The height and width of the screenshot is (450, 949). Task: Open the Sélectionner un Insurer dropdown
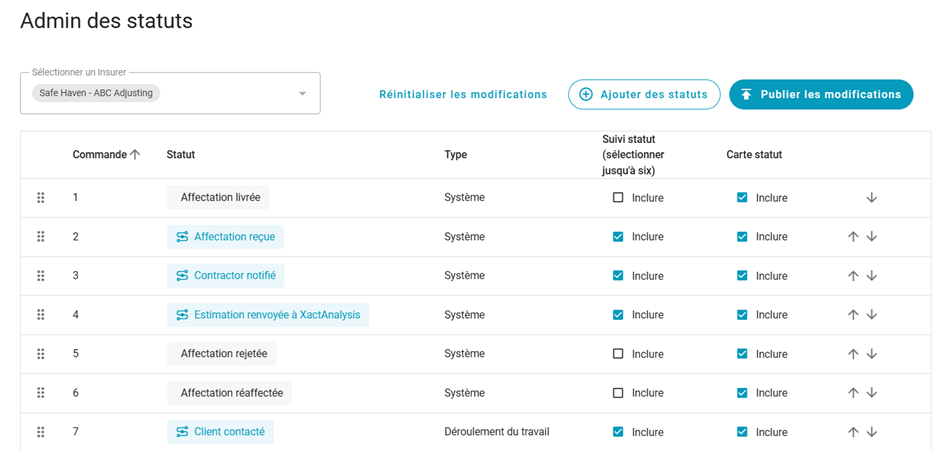(x=302, y=94)
